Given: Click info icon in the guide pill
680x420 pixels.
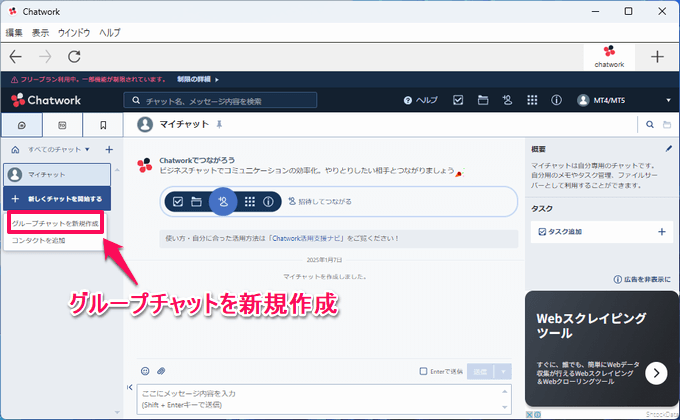Looking at the screenshot, I should click(268, 202).
